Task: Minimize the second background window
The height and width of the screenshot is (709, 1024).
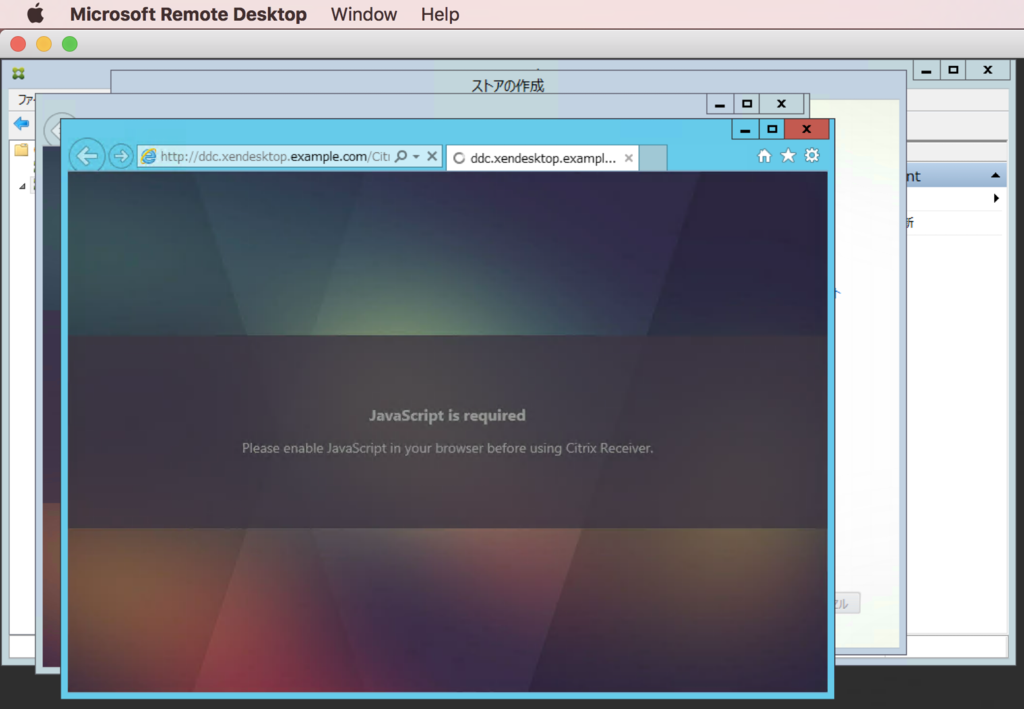Action: tap(720, 104)
